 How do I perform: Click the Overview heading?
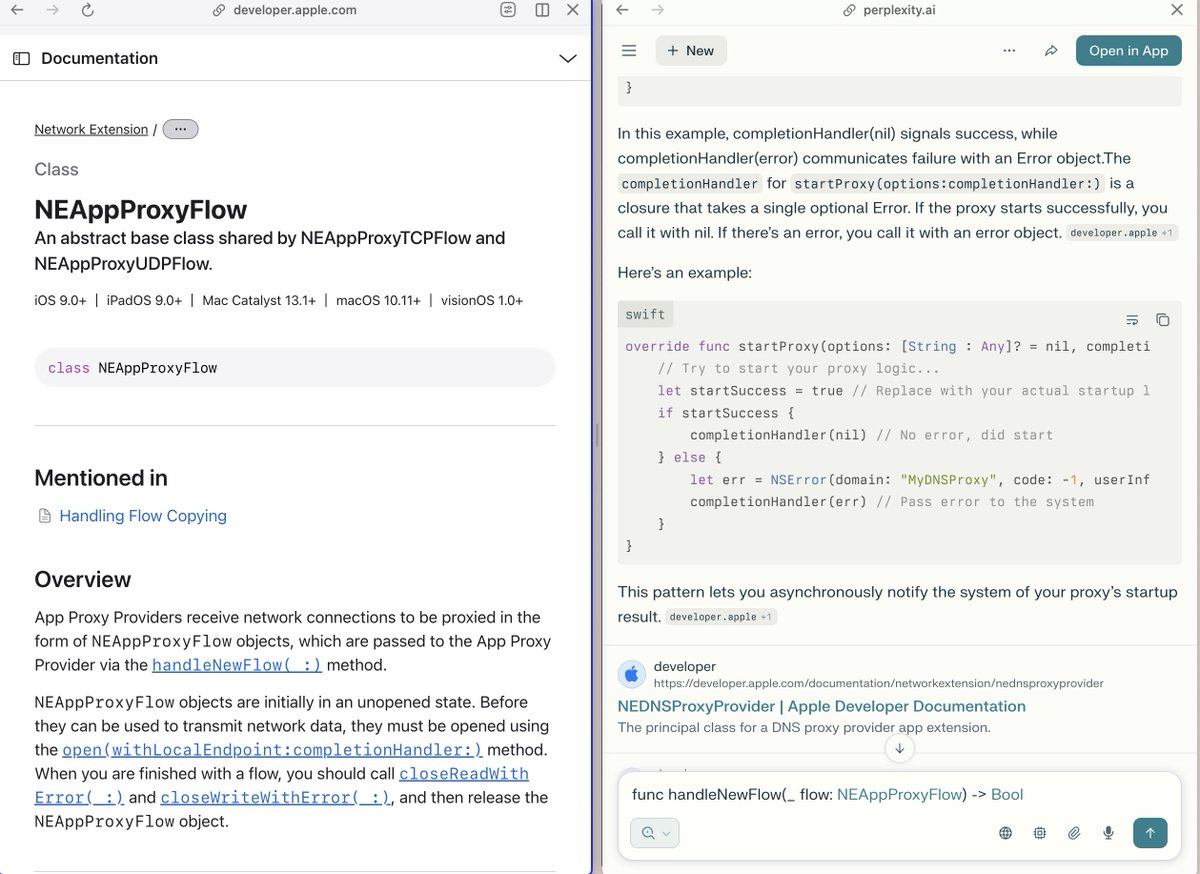[x=83, y=580]
